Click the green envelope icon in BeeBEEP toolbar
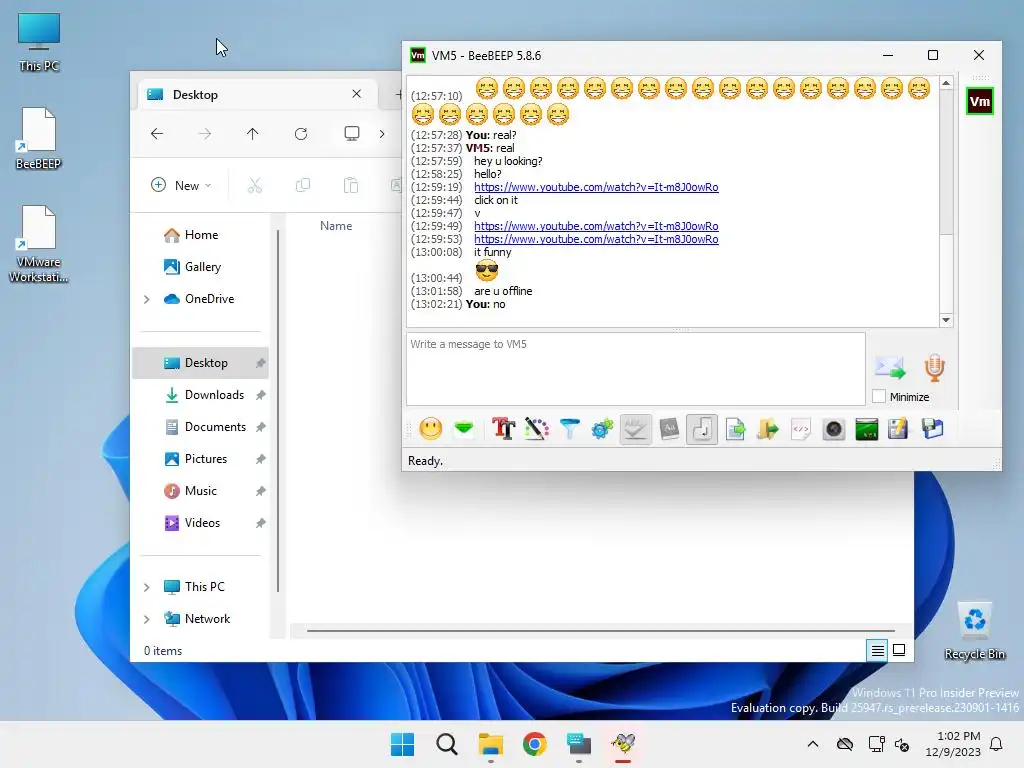The width and height of the screenshot is (1024, 768). (x=464, y=429)
